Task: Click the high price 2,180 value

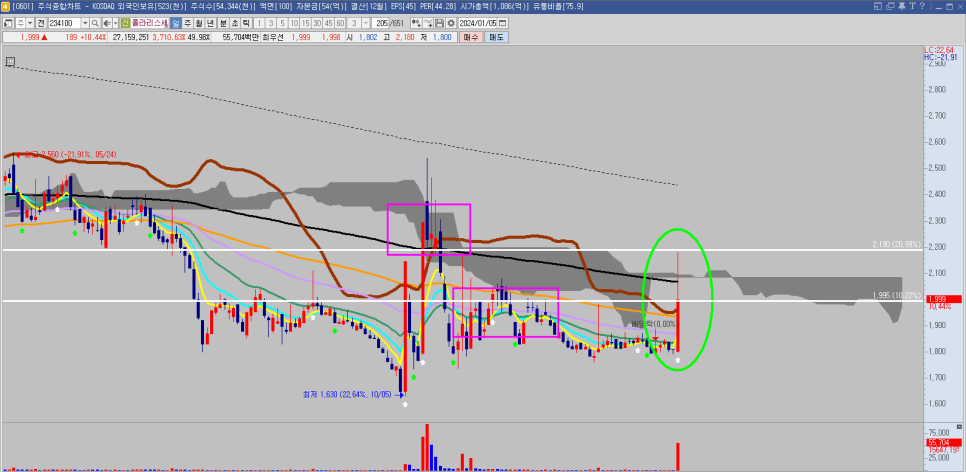Action: [405, 37]
